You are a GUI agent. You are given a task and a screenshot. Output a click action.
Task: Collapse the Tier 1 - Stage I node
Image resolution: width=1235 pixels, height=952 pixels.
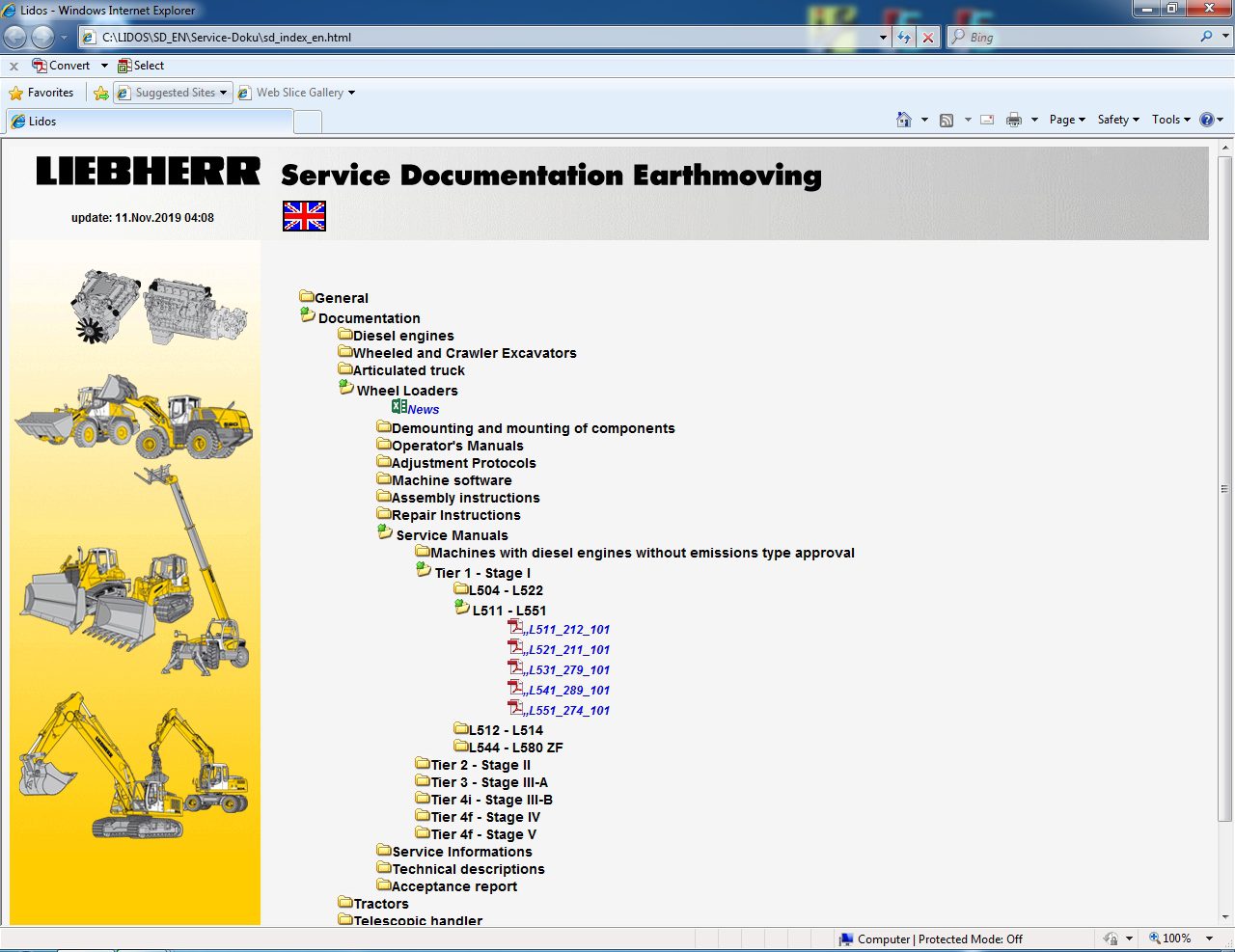[x=424, y=570]
